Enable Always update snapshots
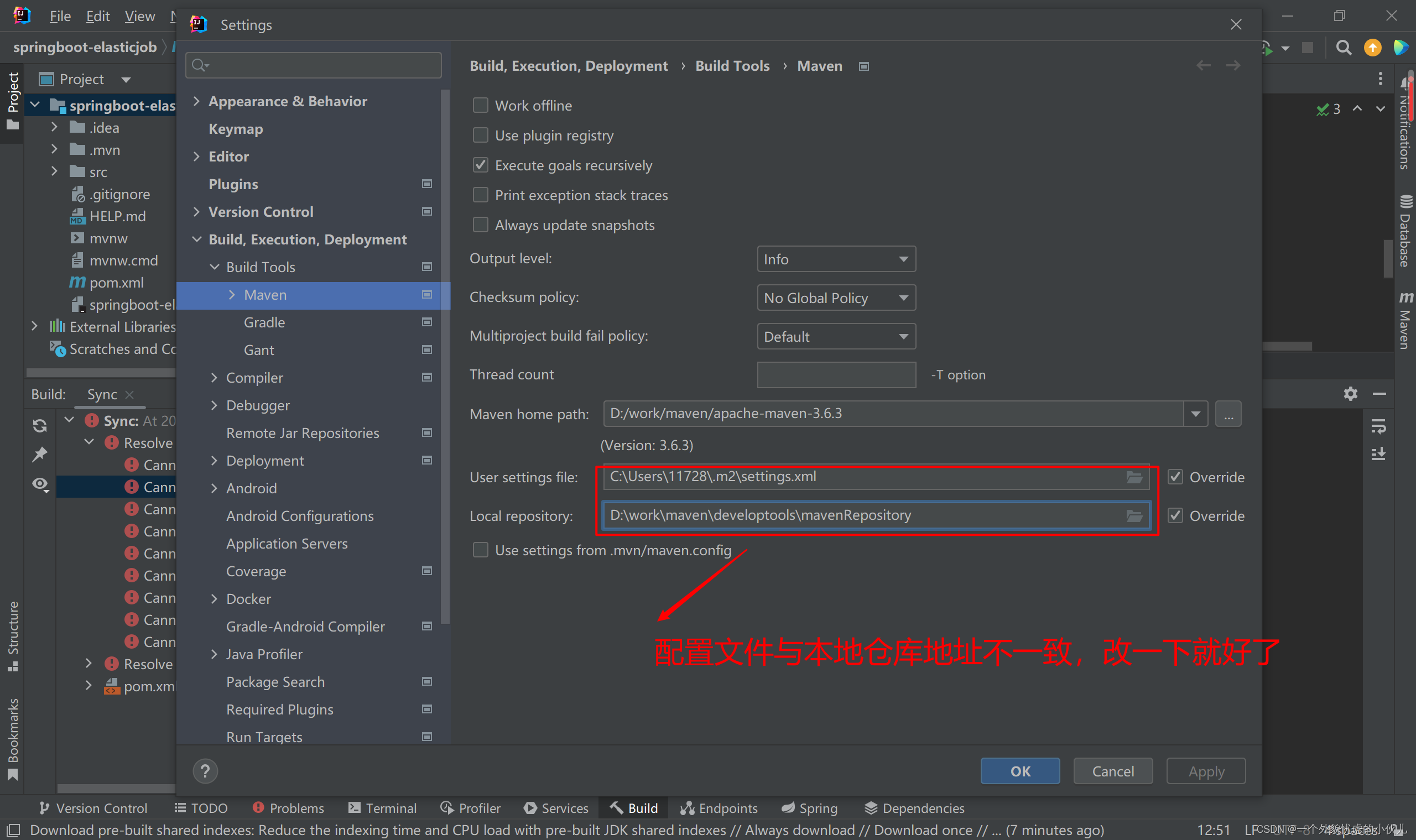Viewport: 1416px width, 840px height. 480,225
